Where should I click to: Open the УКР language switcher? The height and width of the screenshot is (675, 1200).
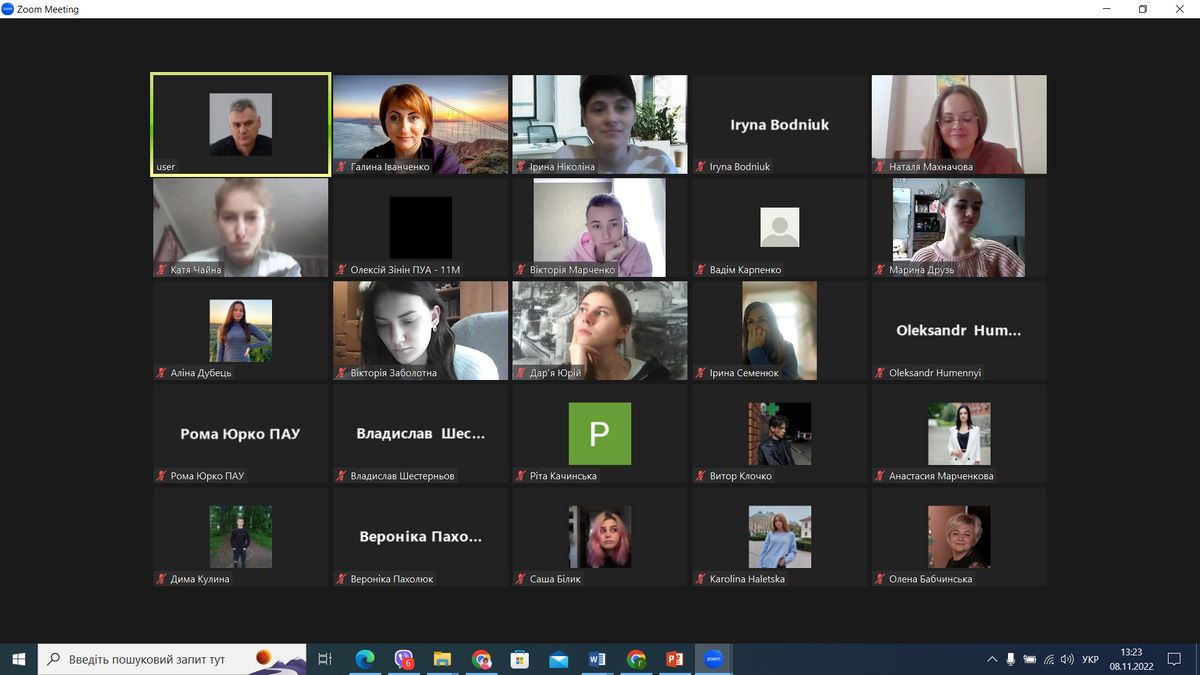[1090, 659]
